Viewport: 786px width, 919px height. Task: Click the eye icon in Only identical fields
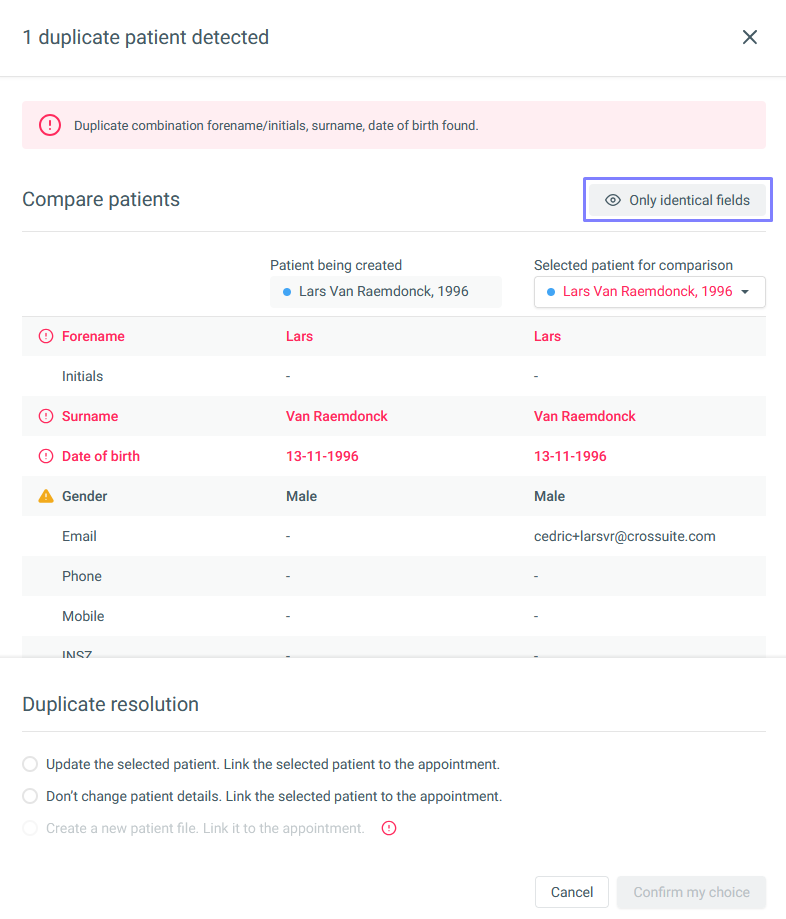613,200
